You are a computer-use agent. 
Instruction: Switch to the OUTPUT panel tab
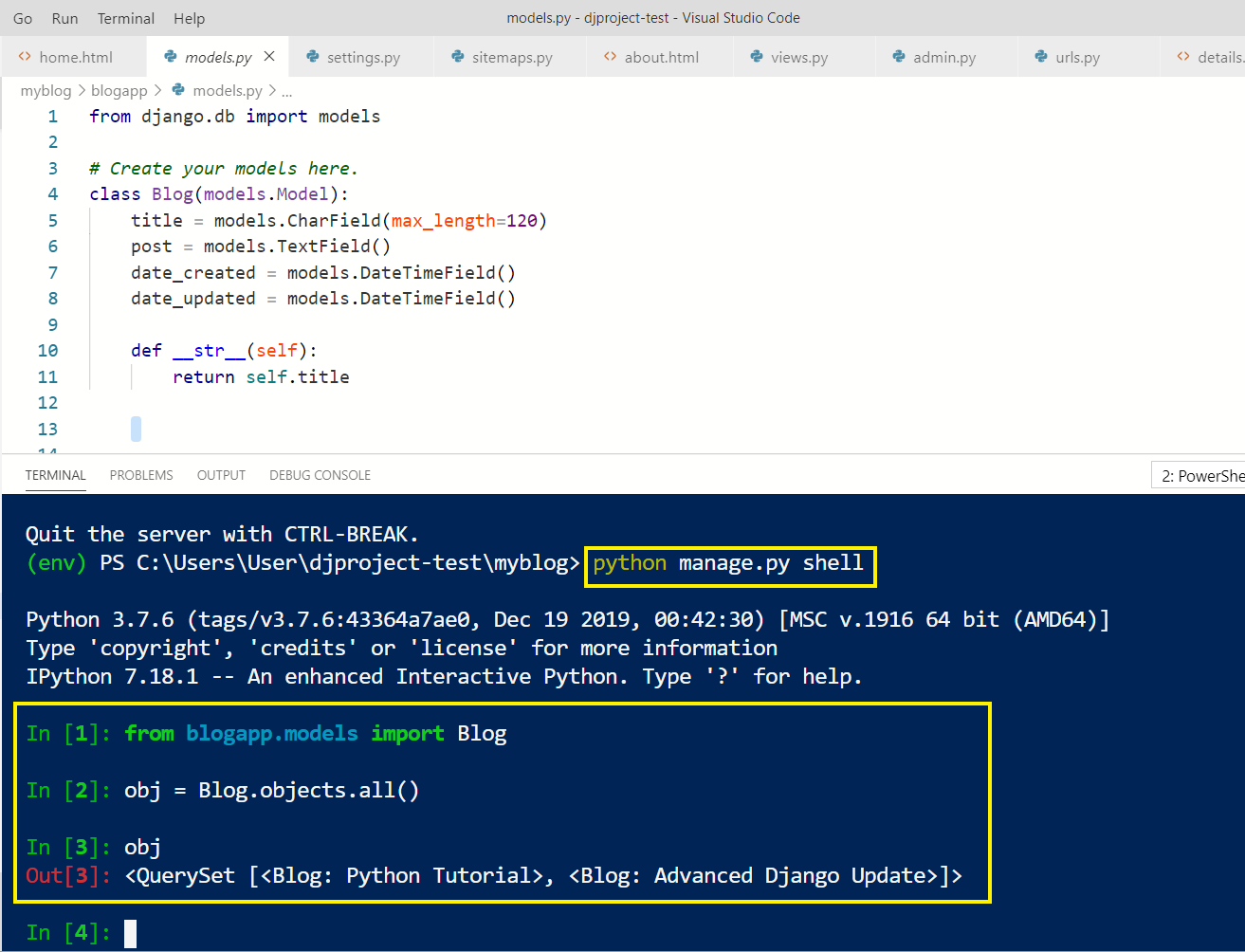(221, 475)
